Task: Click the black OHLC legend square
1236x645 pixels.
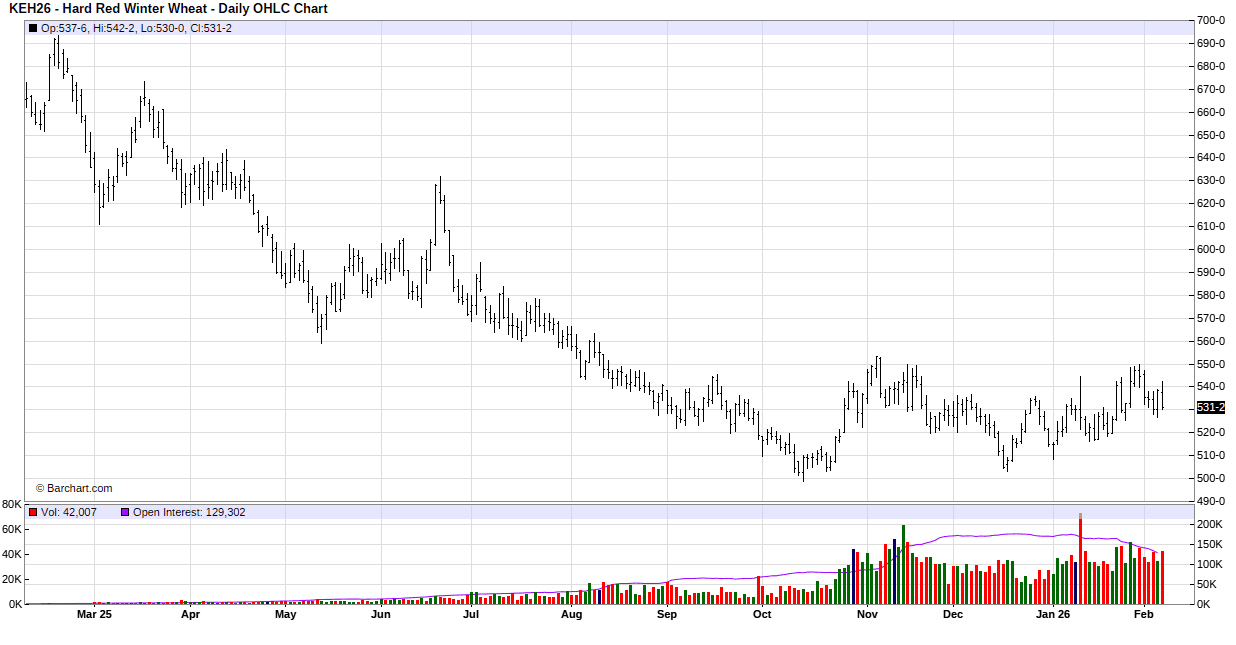Action: [x=33, y=28]
